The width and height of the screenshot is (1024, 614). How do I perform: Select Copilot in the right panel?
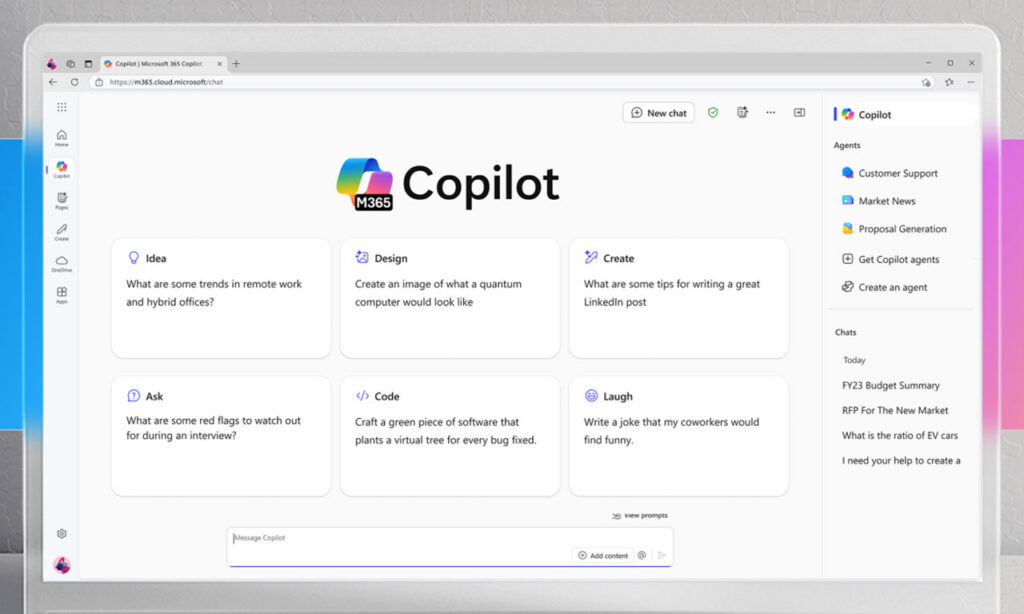[904, 114]
